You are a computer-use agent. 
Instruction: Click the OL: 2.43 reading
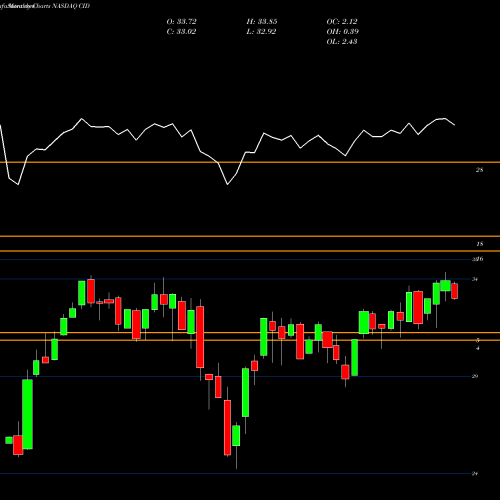(342, 42)
